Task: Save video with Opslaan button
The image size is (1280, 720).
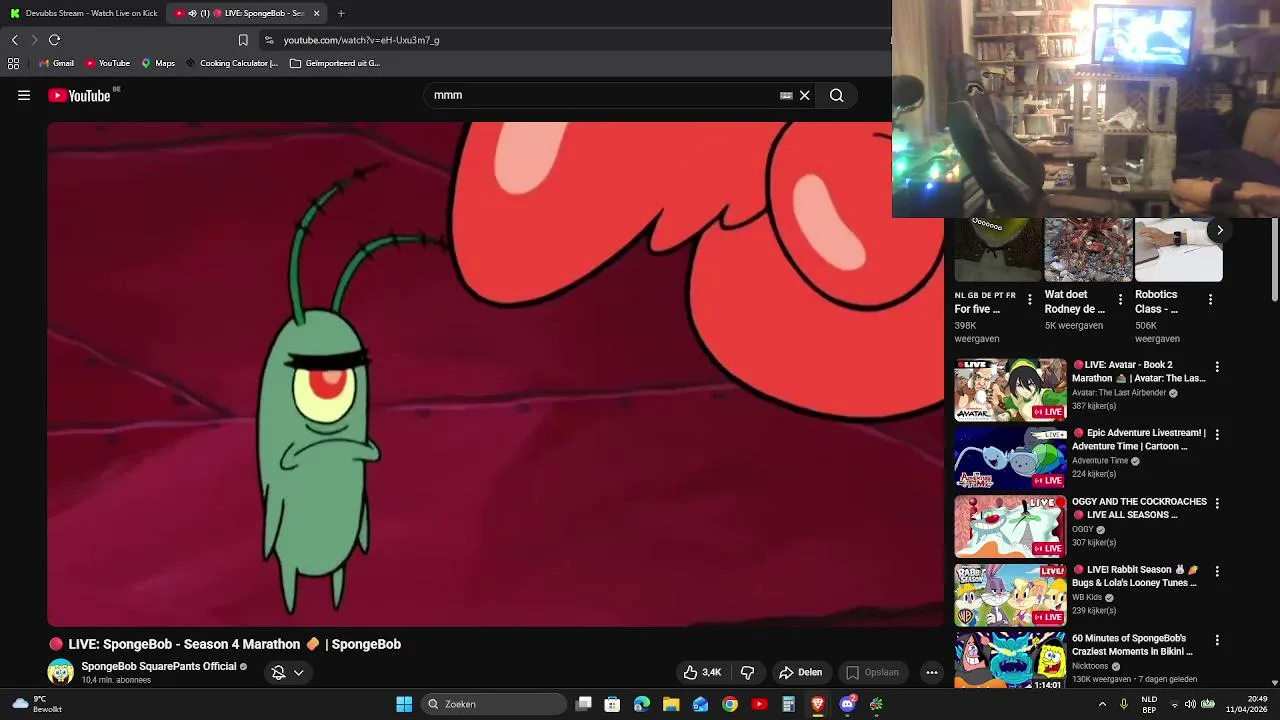Action: pyautogui.click(x=873, y=673)
